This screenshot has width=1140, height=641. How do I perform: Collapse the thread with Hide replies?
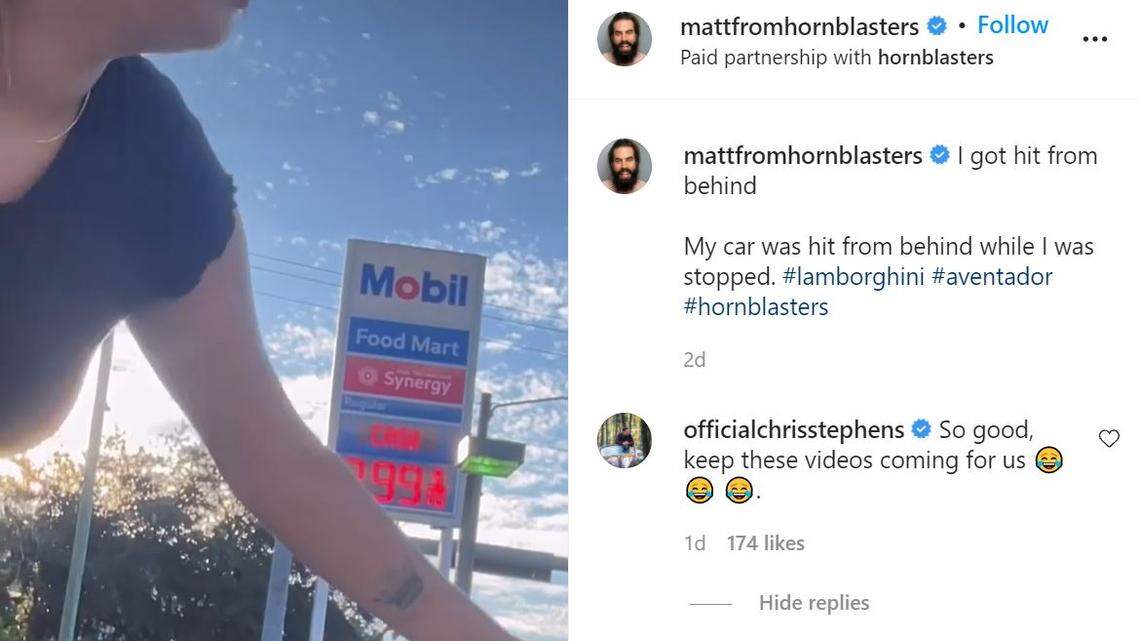click(x=814, y=602)
